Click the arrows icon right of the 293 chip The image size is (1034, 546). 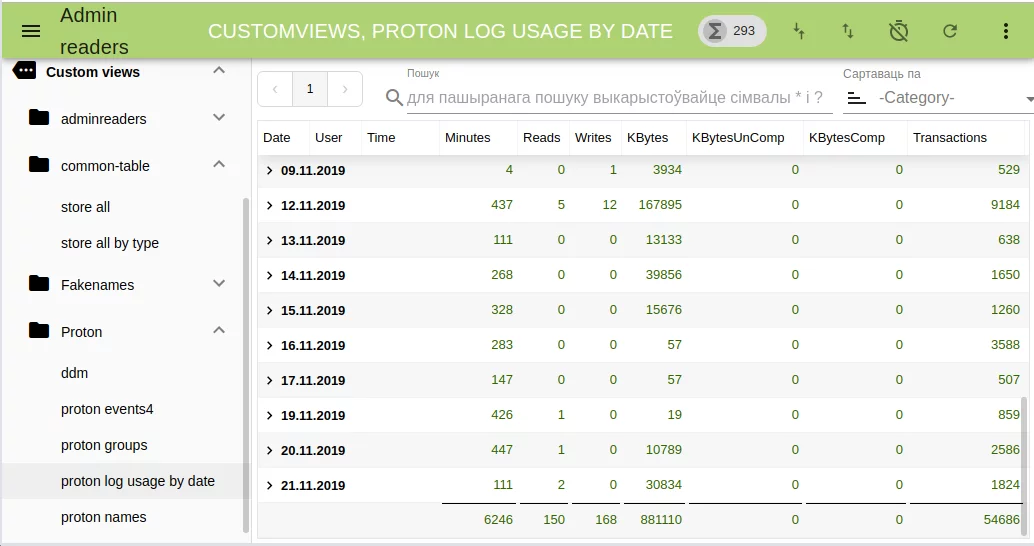(x=799, y=31)
